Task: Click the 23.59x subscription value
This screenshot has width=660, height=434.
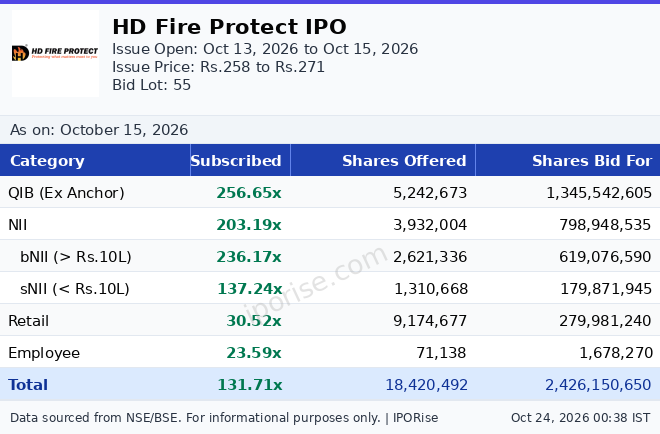Action: [254, 353]
